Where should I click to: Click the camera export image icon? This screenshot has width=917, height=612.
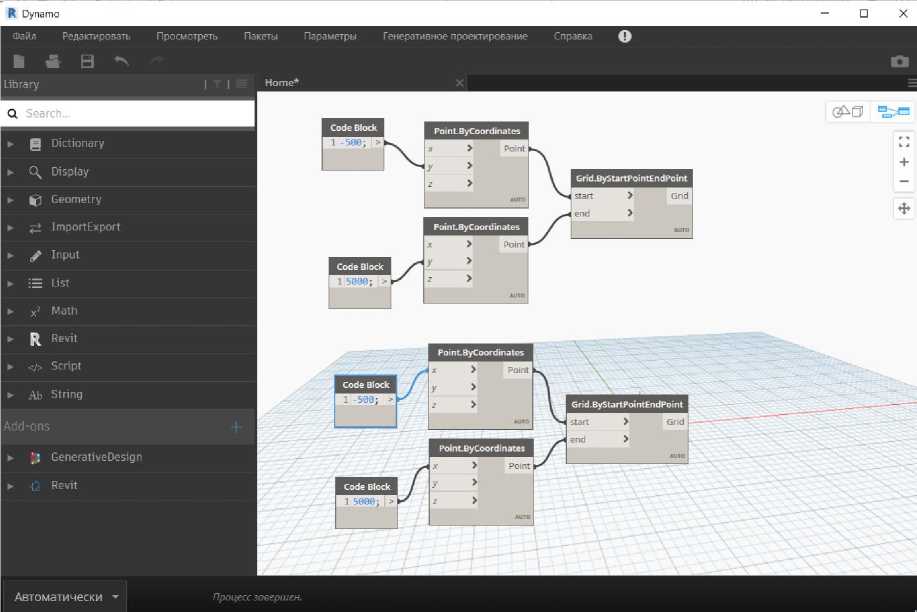(899, 61)
